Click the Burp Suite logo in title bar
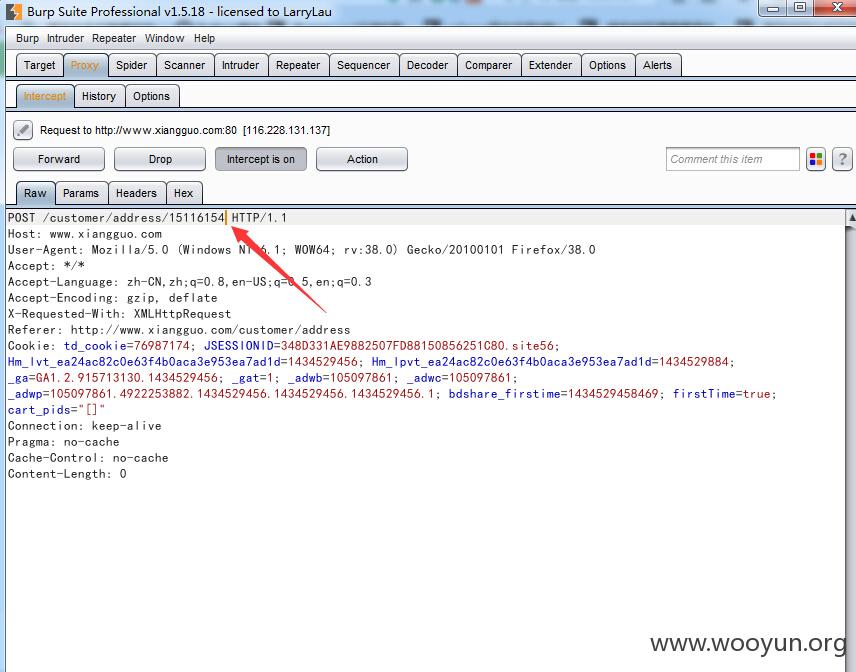Viewport: 856px width, 672px height. click(14, 11)
